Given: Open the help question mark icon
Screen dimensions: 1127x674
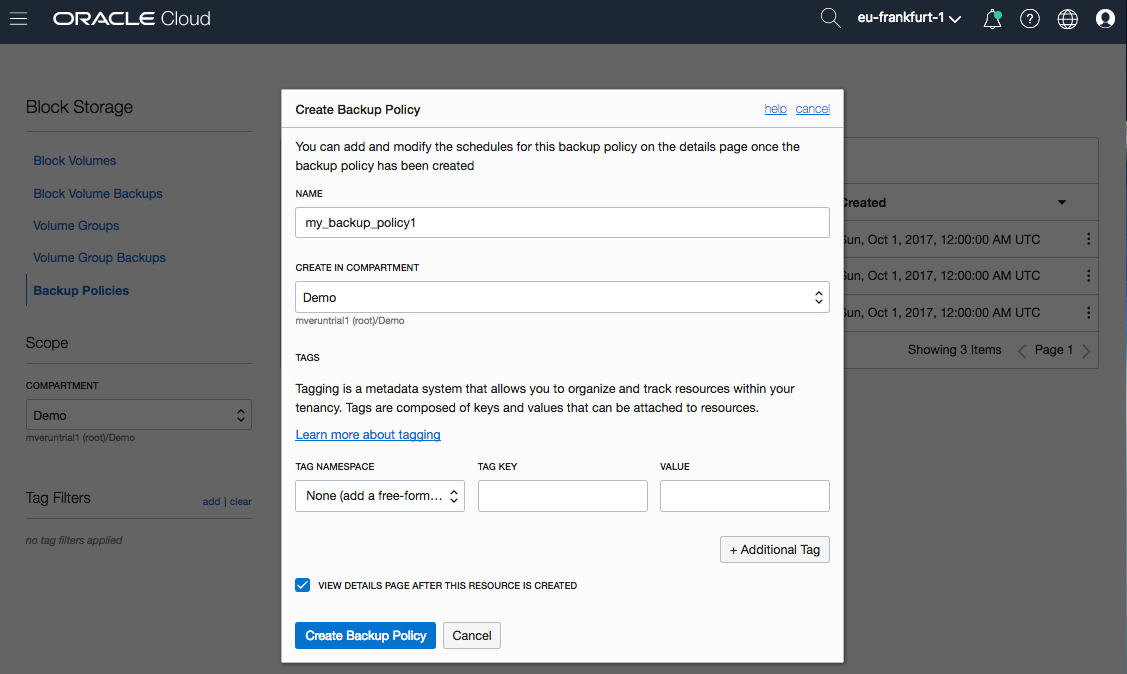Looking at the screenshot, I should pos(1030,19).
